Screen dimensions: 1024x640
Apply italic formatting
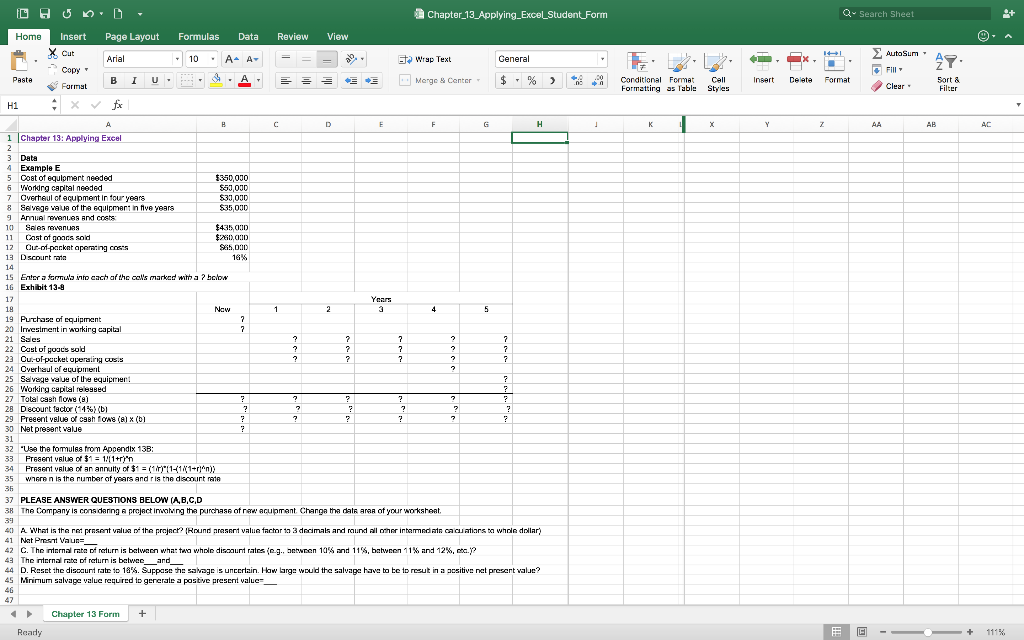(x=132, y=78)
